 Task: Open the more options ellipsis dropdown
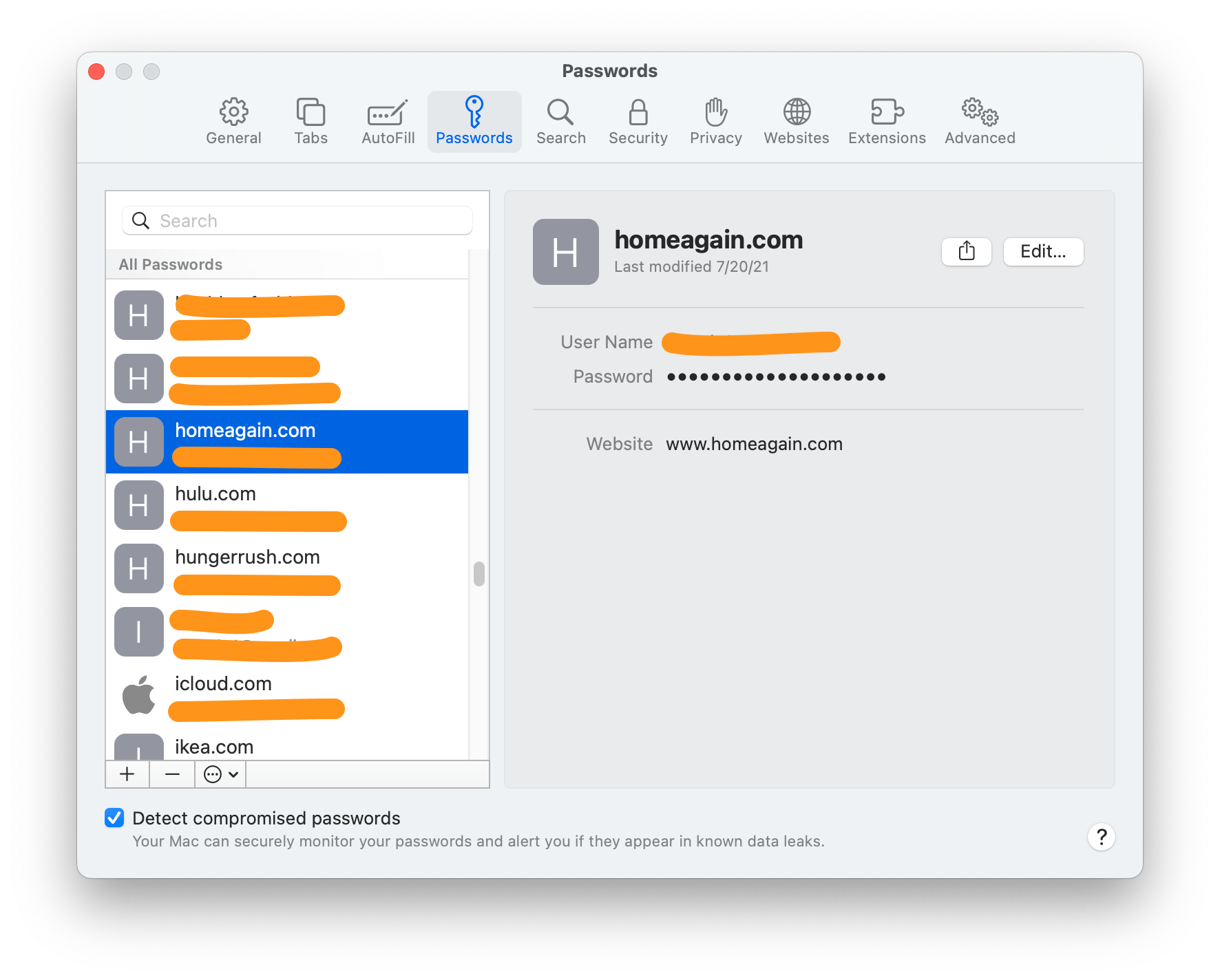click(x=221, y=774)
